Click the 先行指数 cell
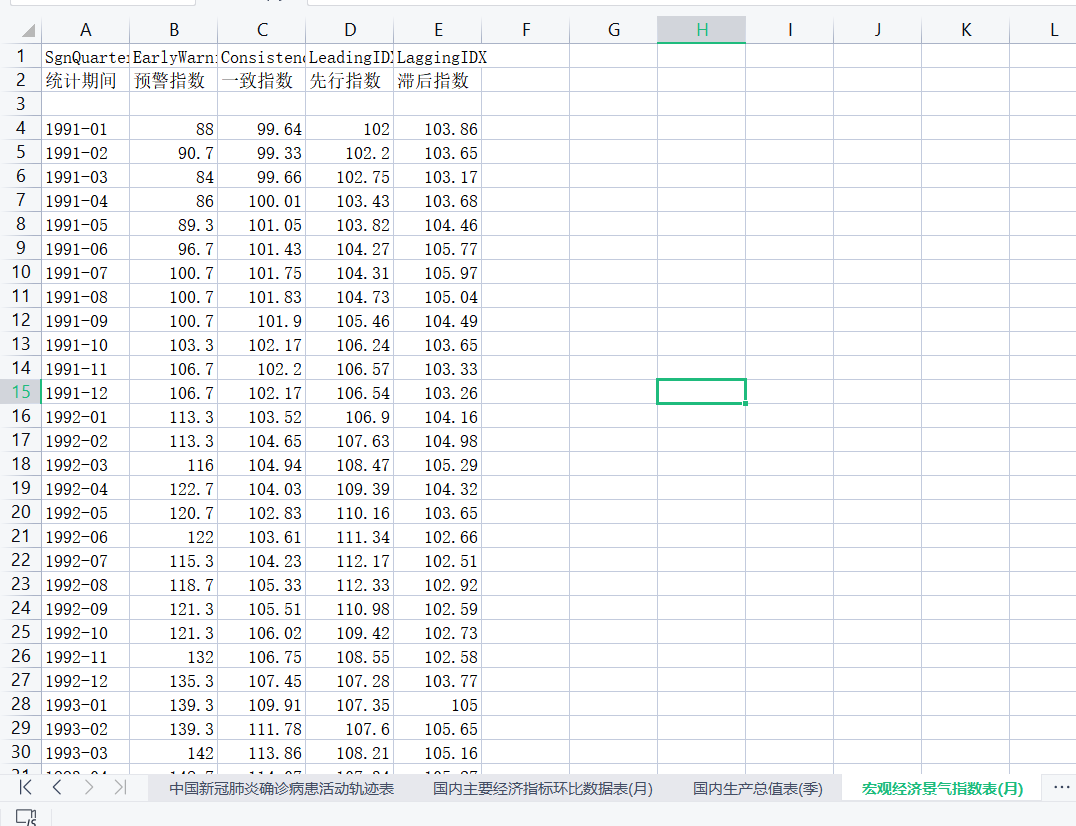Screen dimensions: 1076x826 (349, 80)
